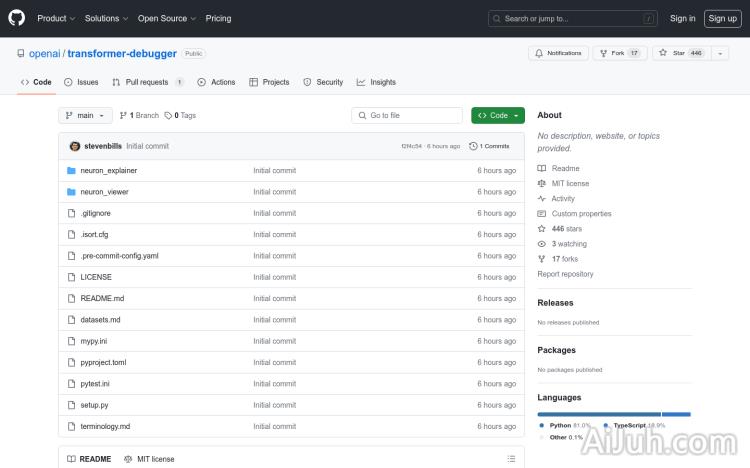Click the pyproject.toml file icon
Viewport: 750px width, 468px height.
point(71,362)
